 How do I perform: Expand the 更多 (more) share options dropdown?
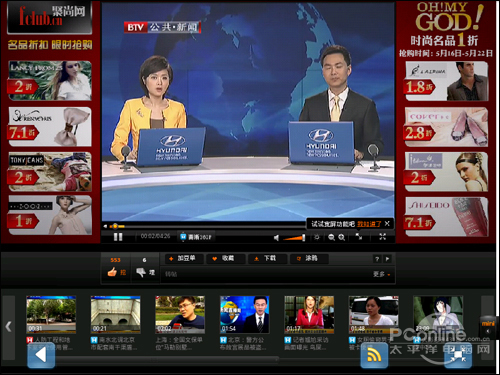pos(381,274)
